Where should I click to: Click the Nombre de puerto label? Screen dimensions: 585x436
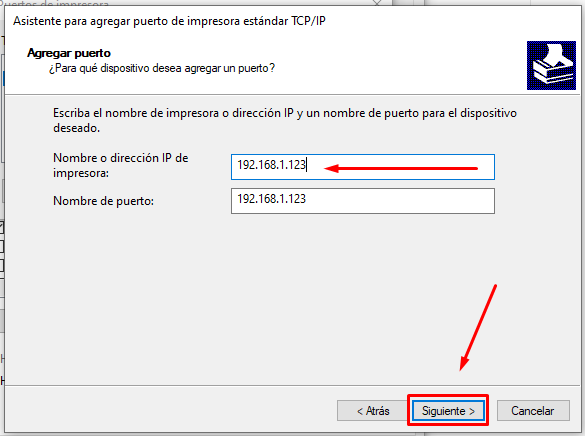click(x=103, y=201)
